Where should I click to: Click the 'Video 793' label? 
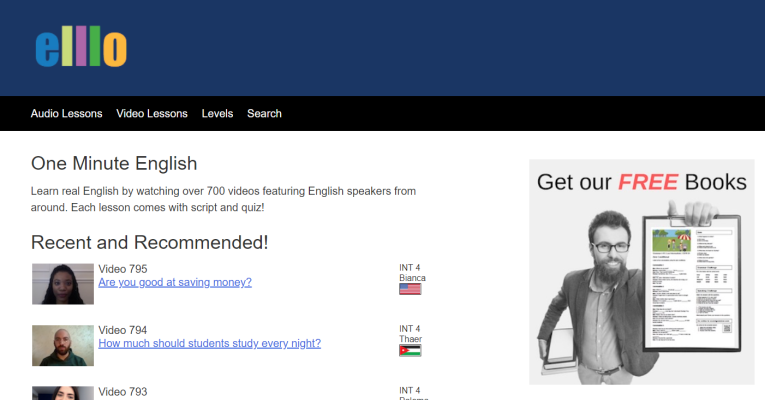(123, 392)
